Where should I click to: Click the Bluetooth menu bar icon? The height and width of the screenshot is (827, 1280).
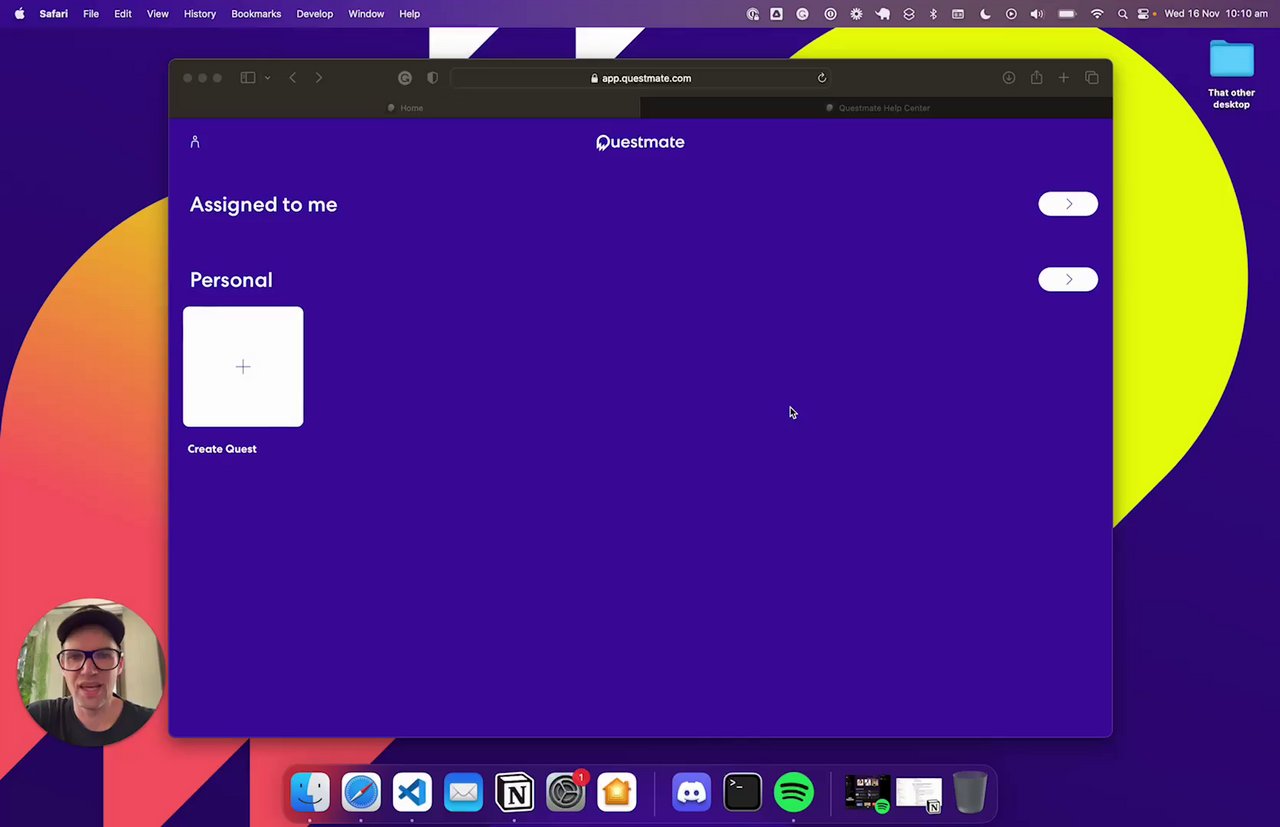point(933,14)
